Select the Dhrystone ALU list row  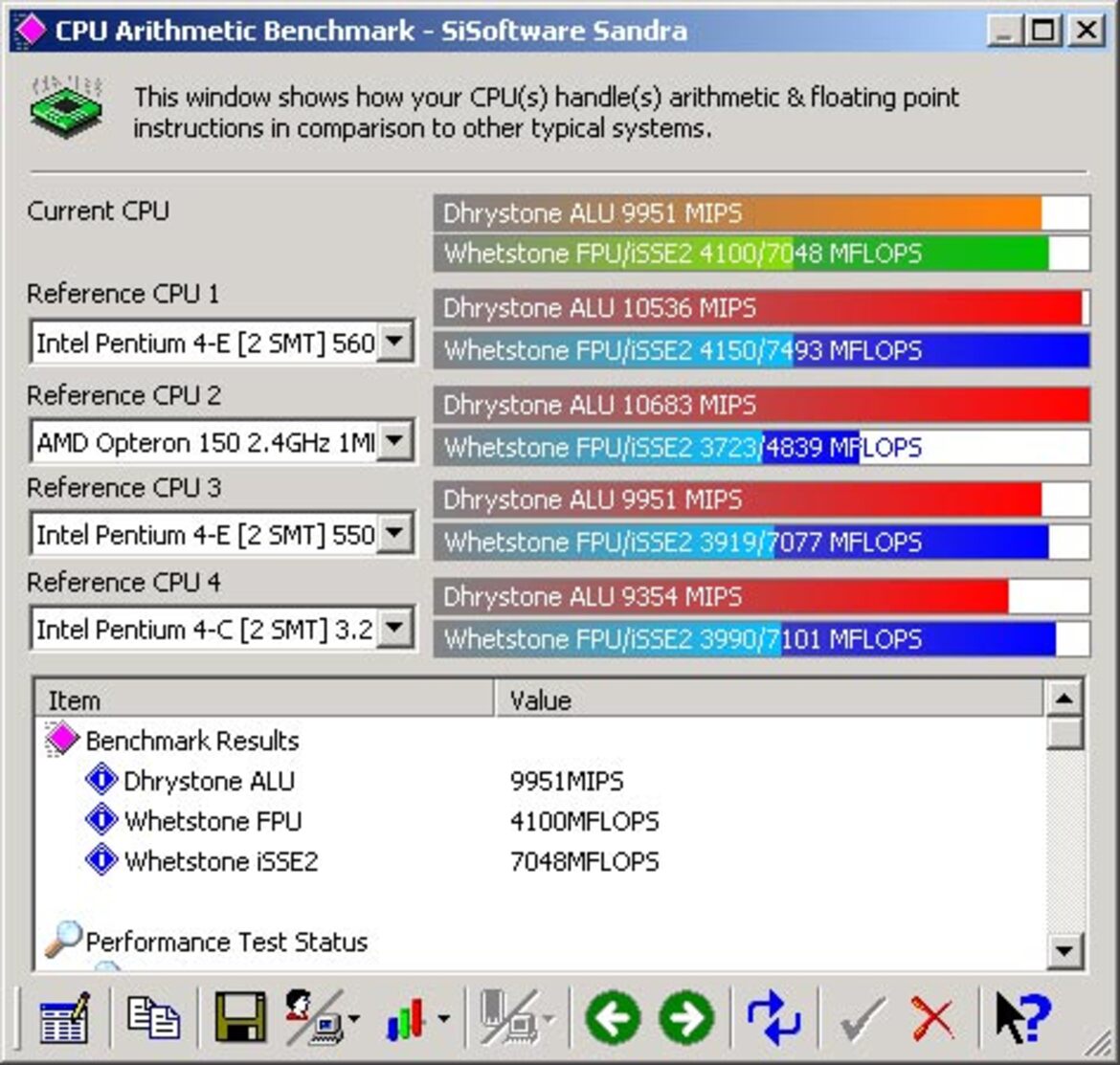[539, 780]
